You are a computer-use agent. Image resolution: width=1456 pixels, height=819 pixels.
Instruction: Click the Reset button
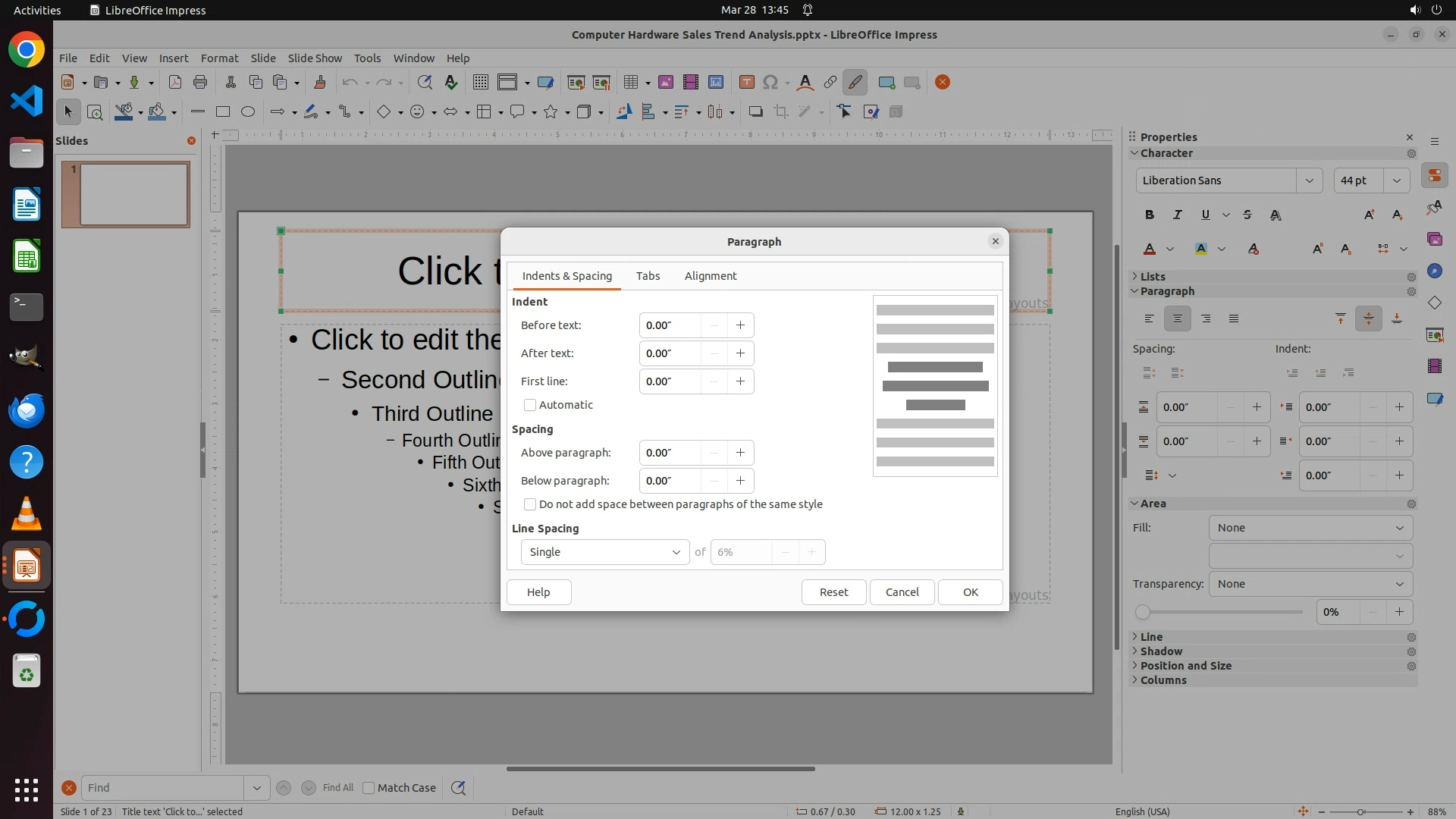coord(833,592)
